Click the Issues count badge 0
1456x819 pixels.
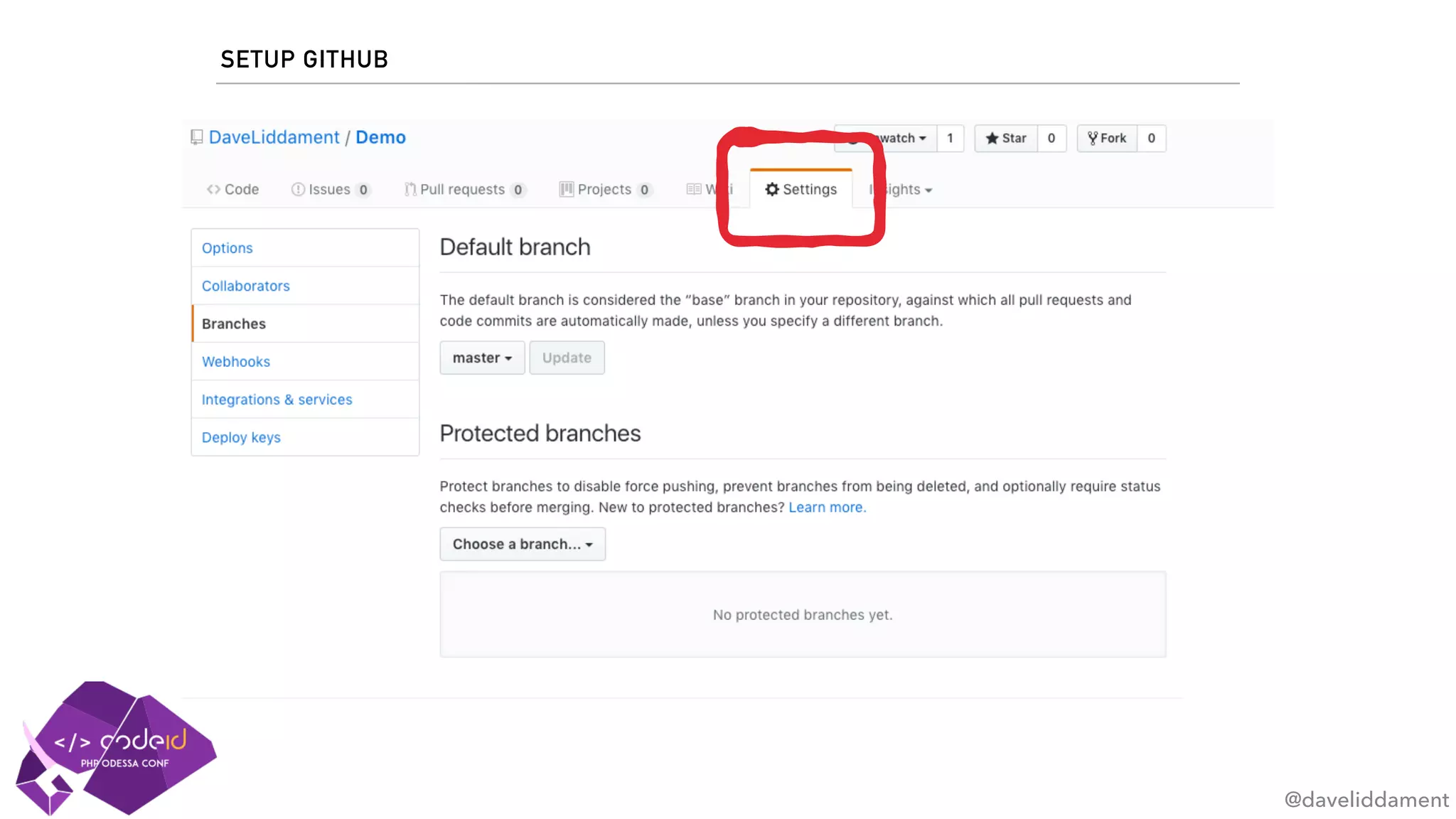click(363, 190)
